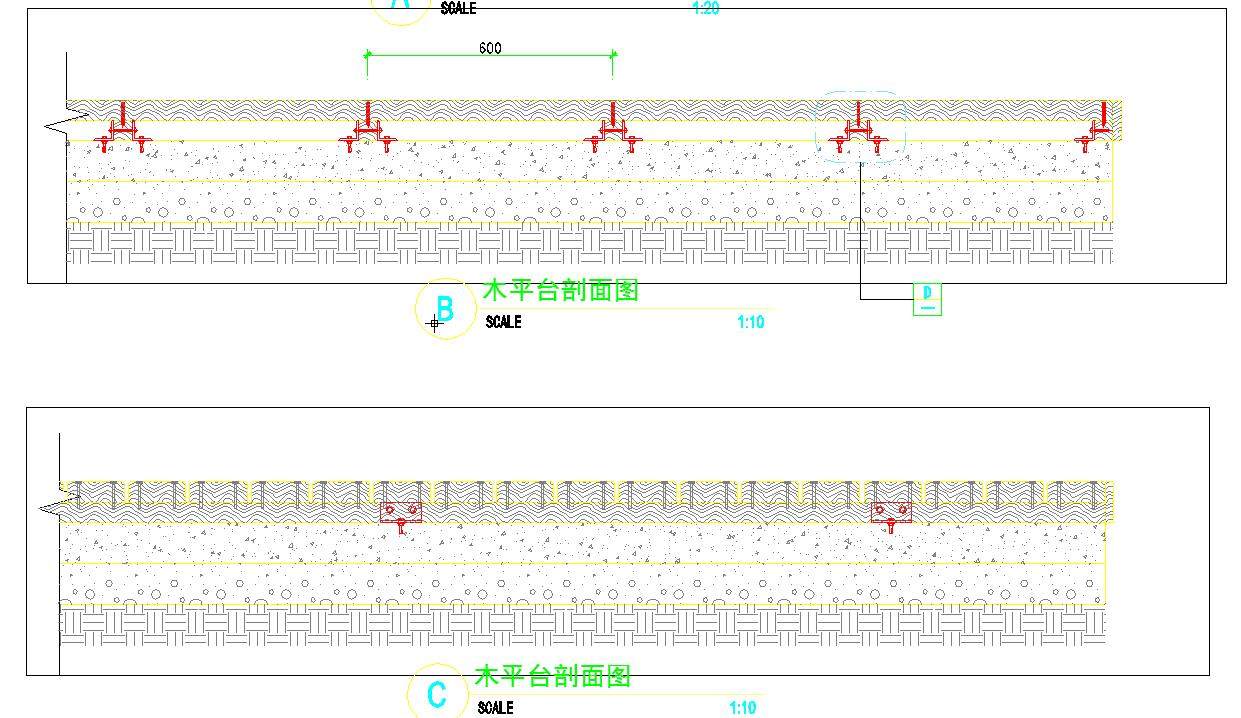This screenshot has height=718, width=1241.
Task: Click the section marker B circle
Action: pyautogui.click(x=445, y=309)
